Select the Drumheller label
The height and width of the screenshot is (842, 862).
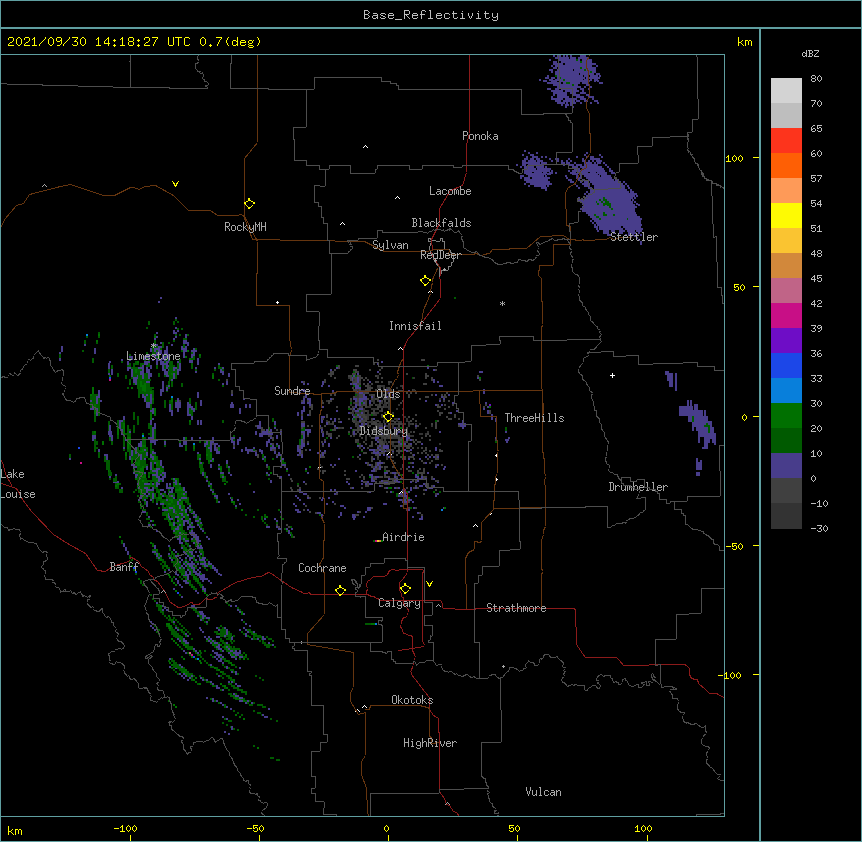pos(638,487)
